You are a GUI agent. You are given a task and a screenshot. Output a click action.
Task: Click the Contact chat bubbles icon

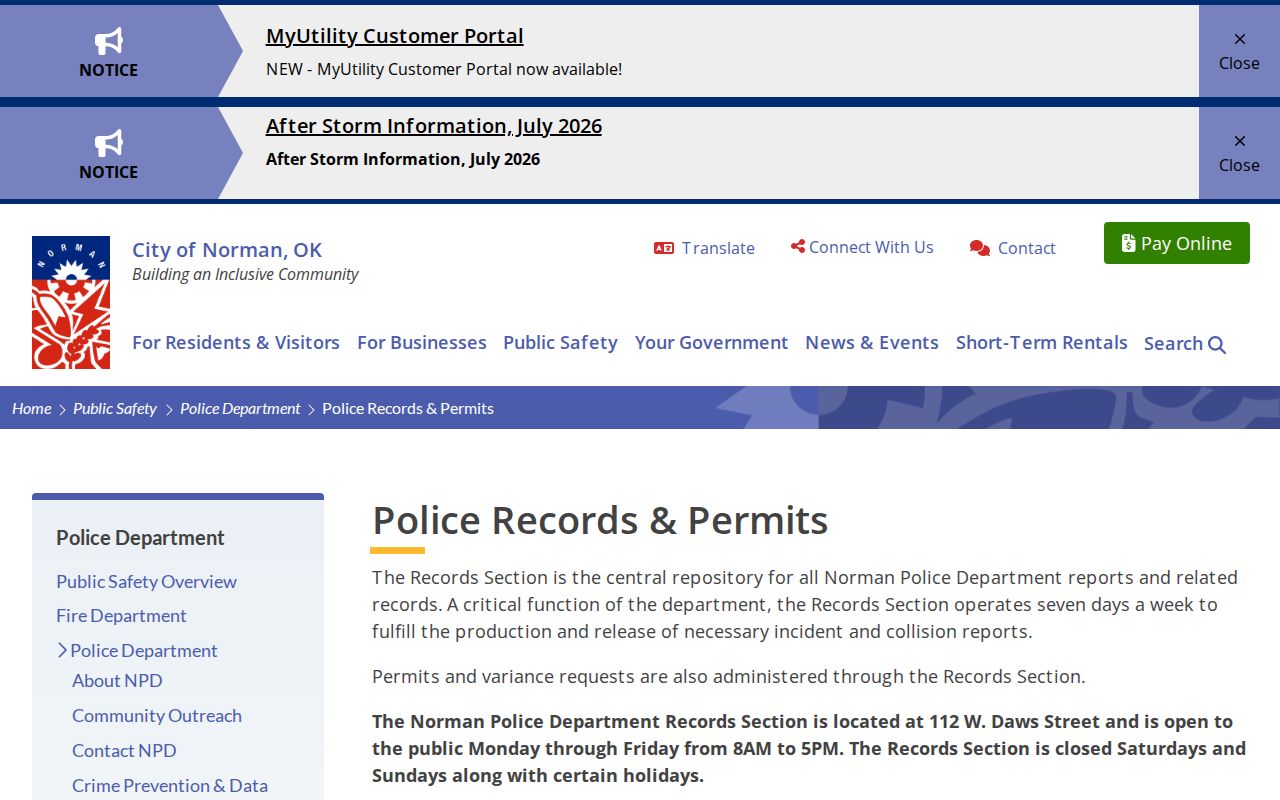coord(980,248)
